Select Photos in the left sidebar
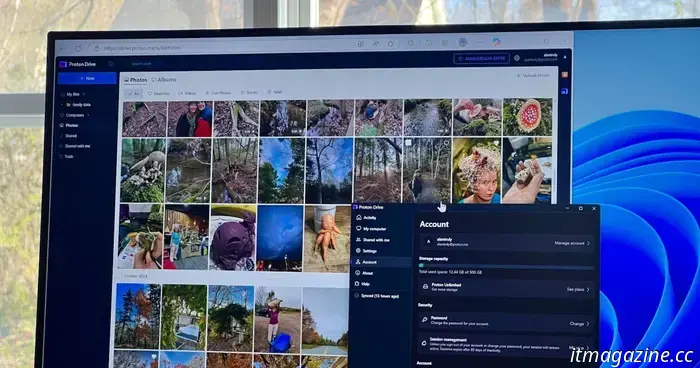The image size is (700, 368). (x=69, y=125)
